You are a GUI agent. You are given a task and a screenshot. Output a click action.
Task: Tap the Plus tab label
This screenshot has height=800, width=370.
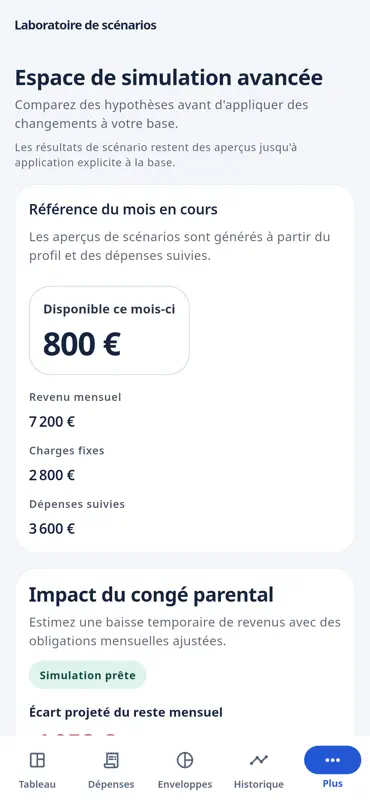pyautogui.click(x=332, y=784)
